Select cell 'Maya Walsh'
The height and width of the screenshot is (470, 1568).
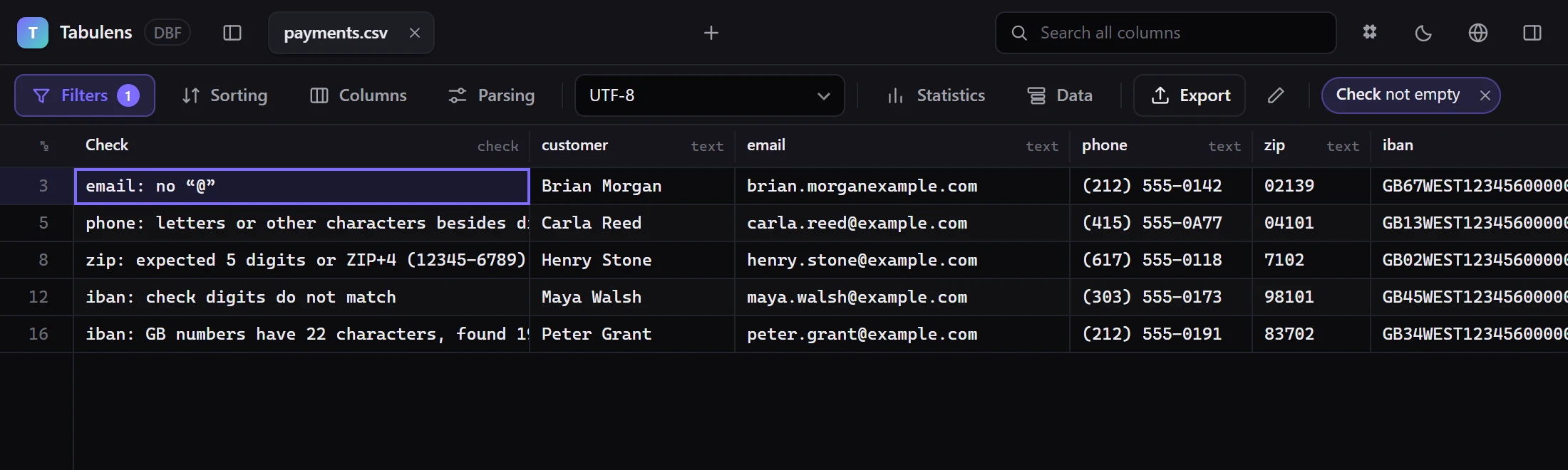tap(632, 298)
